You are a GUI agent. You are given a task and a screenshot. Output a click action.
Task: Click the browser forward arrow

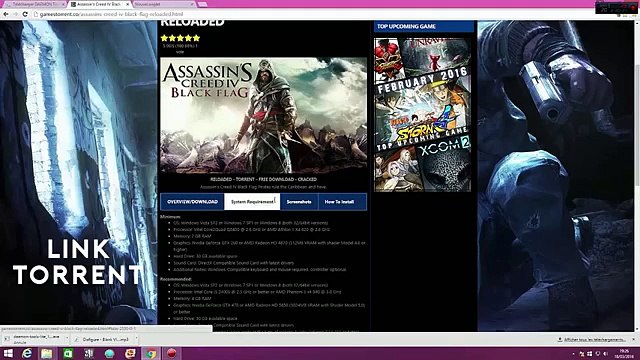(16, 14)
